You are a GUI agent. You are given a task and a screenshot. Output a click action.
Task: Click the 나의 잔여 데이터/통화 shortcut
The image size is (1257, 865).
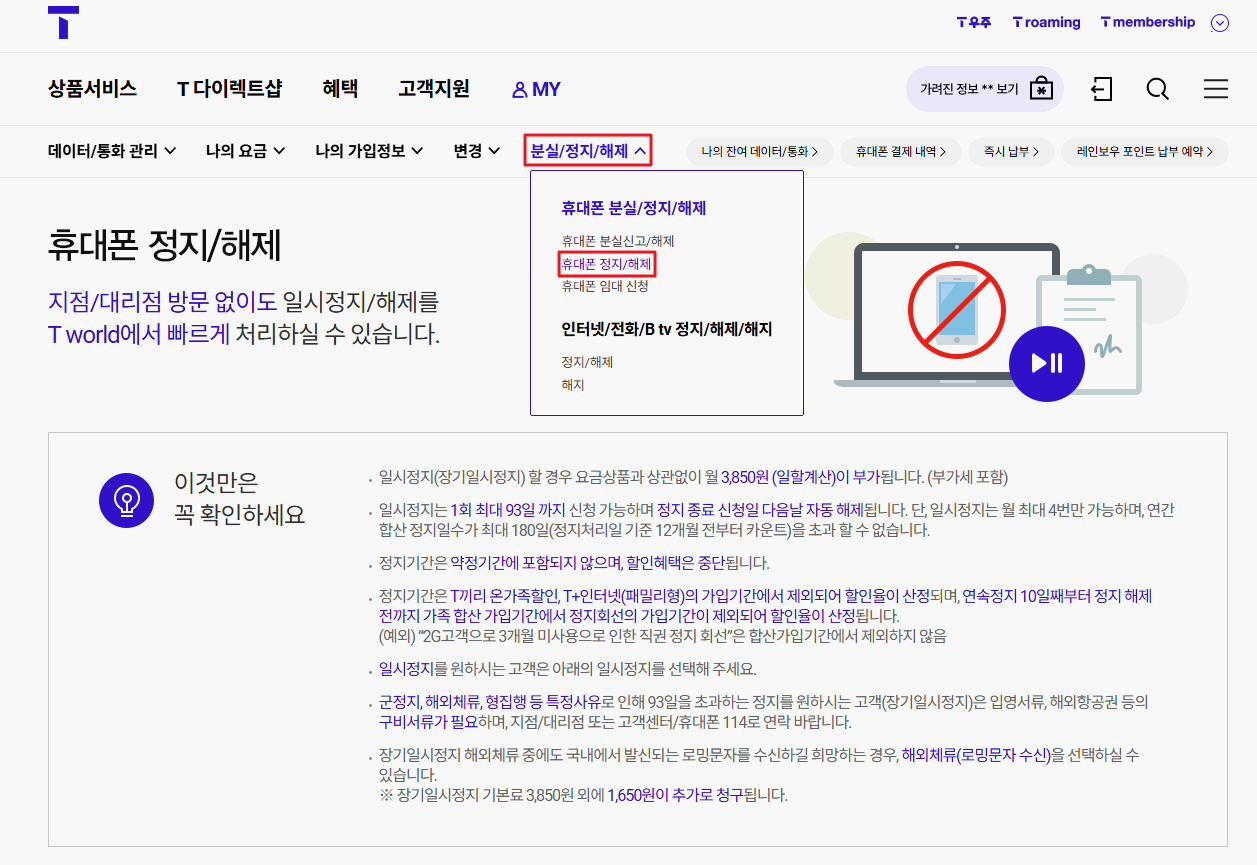[760, 152]
